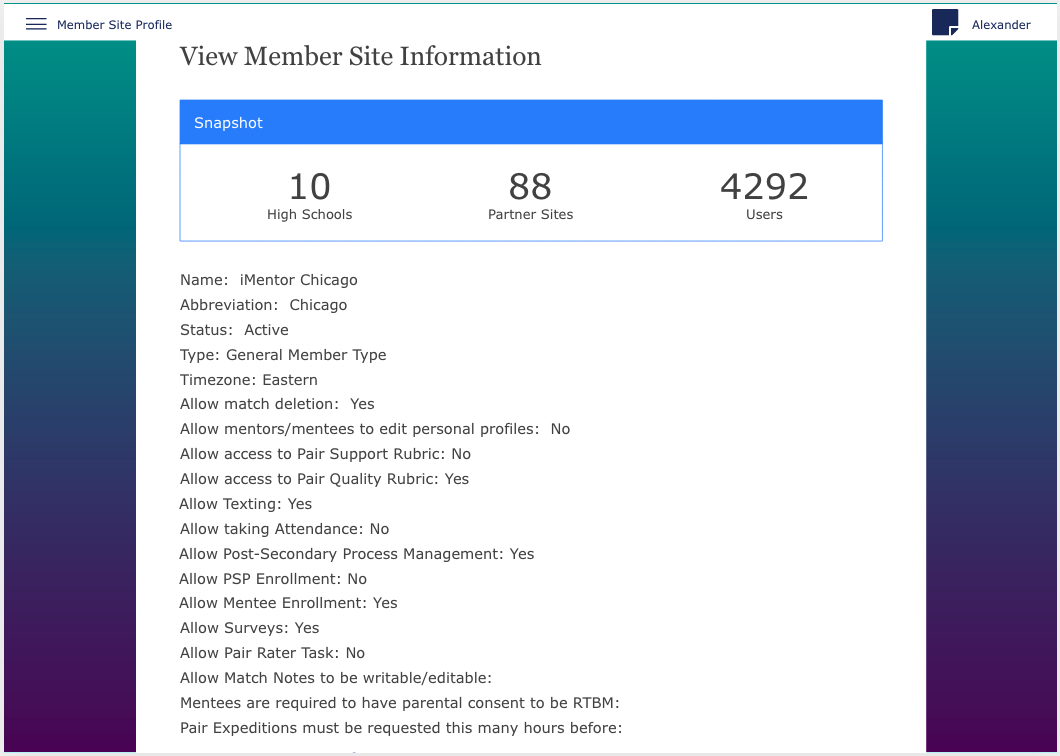Image resolution: width=1060 pixels, height=756 pixels.
Task: Click Allow access to Pair Support Rubric line
Action: 325,454
